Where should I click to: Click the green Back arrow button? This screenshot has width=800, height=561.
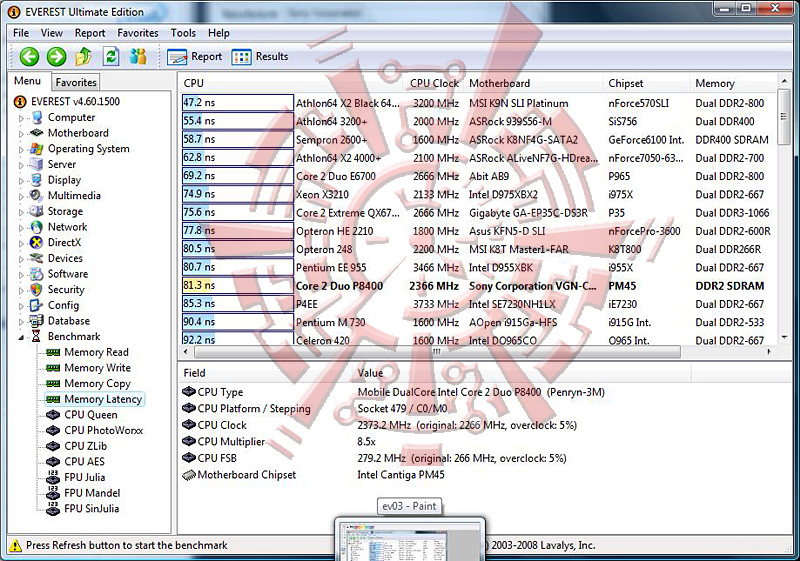(x=29, y=57)
